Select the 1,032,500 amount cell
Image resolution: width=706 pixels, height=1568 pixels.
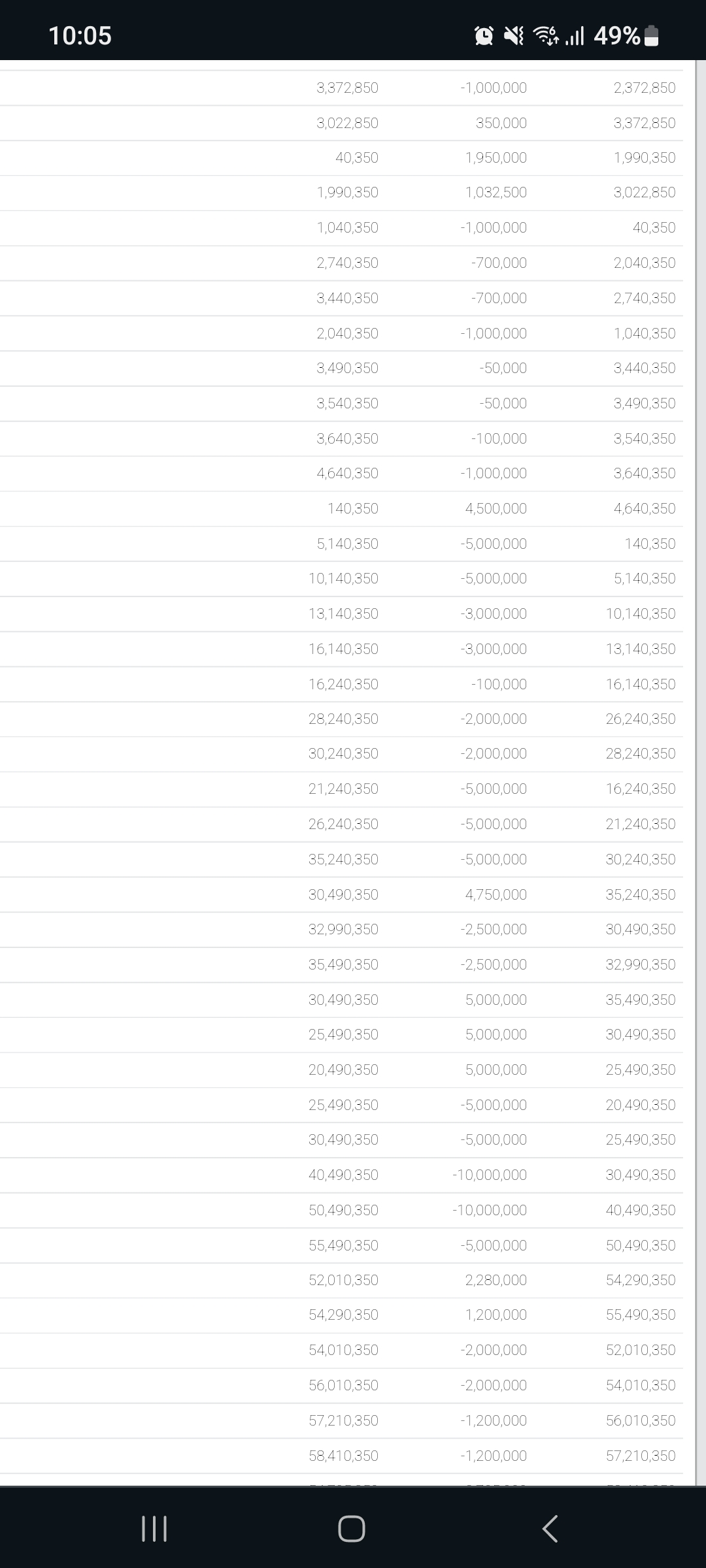[x=496, y=192]
